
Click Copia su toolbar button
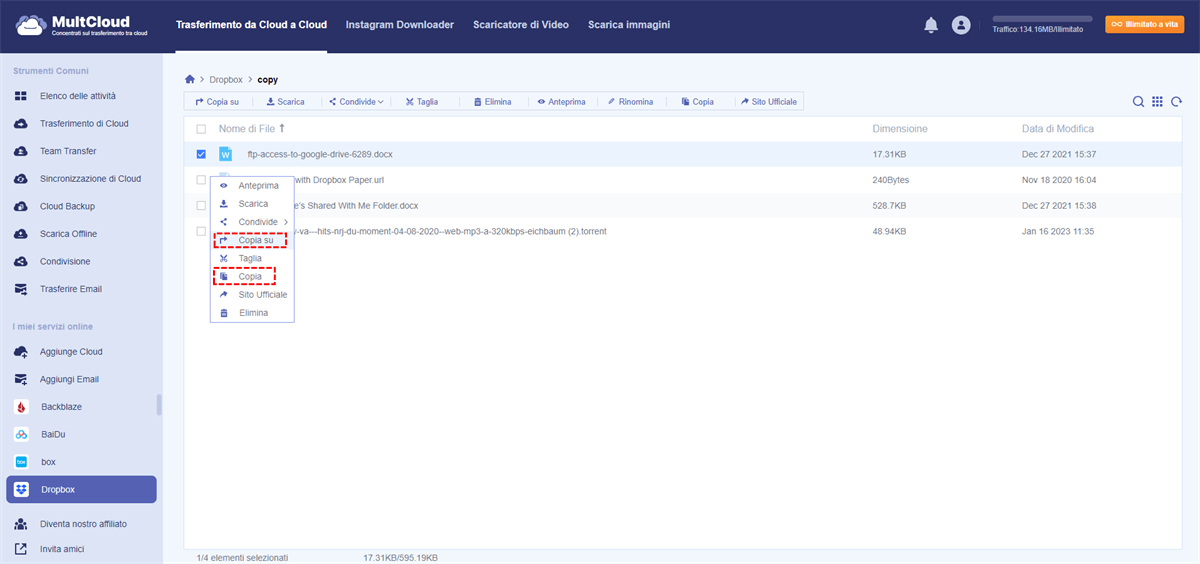point(217,102)
